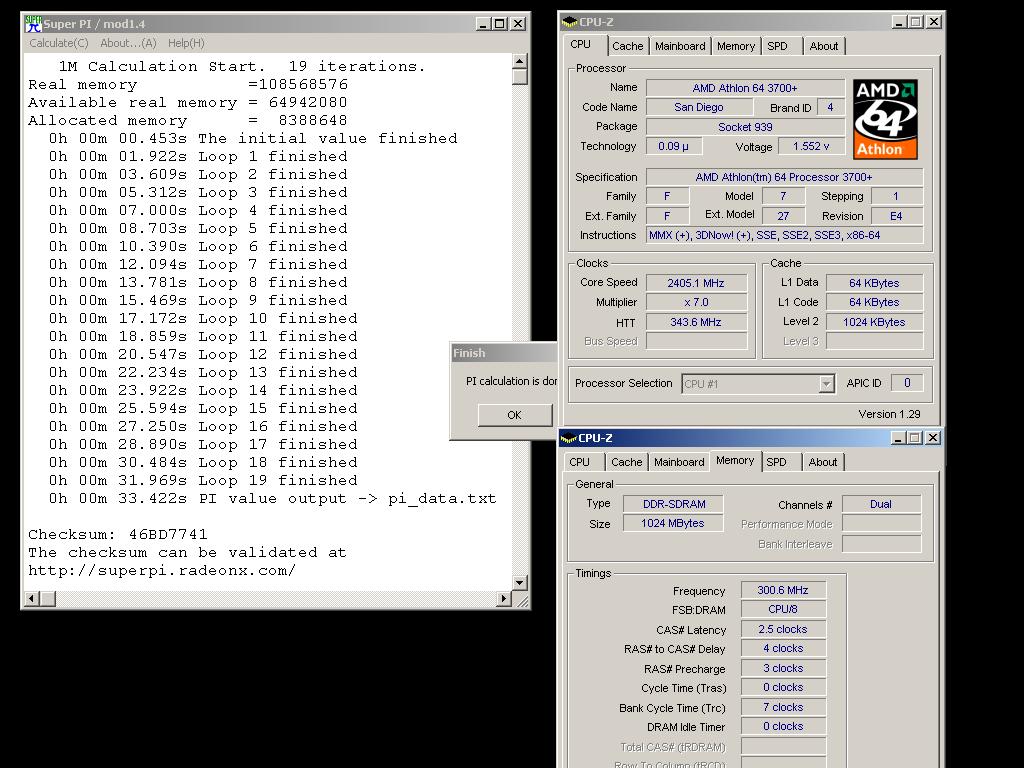The width and height of the screenshot is (1024, 768).
Task: Click the PI value output -> pi_data.txt line
Action: click(x=272, y=499)
